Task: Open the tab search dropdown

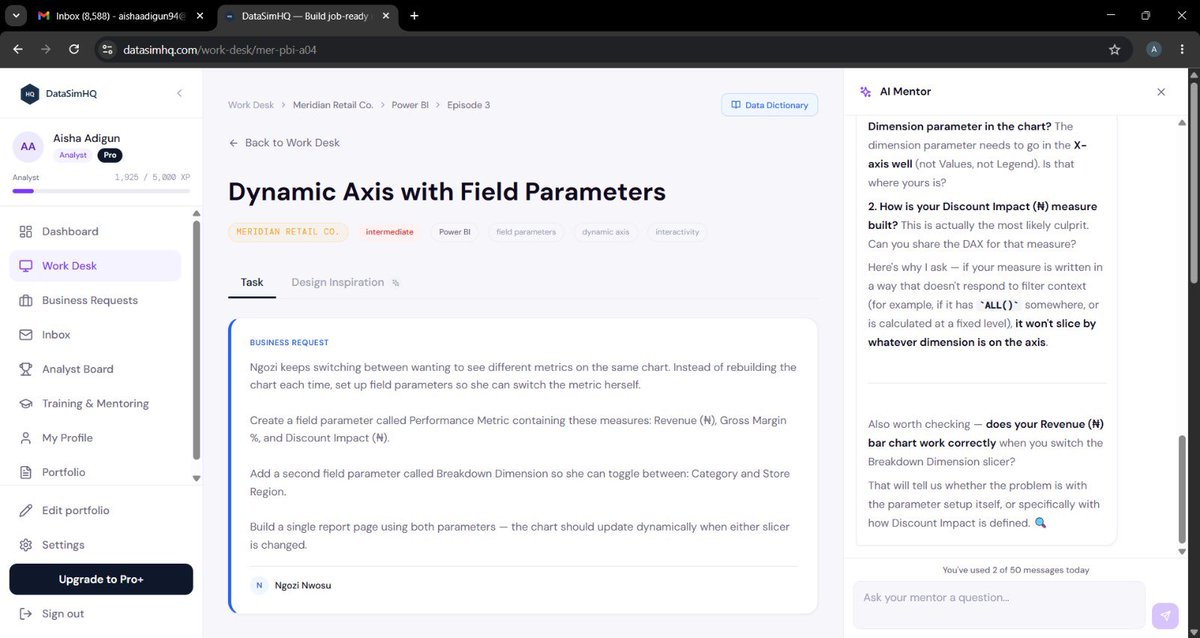Action: click(14, 16)
